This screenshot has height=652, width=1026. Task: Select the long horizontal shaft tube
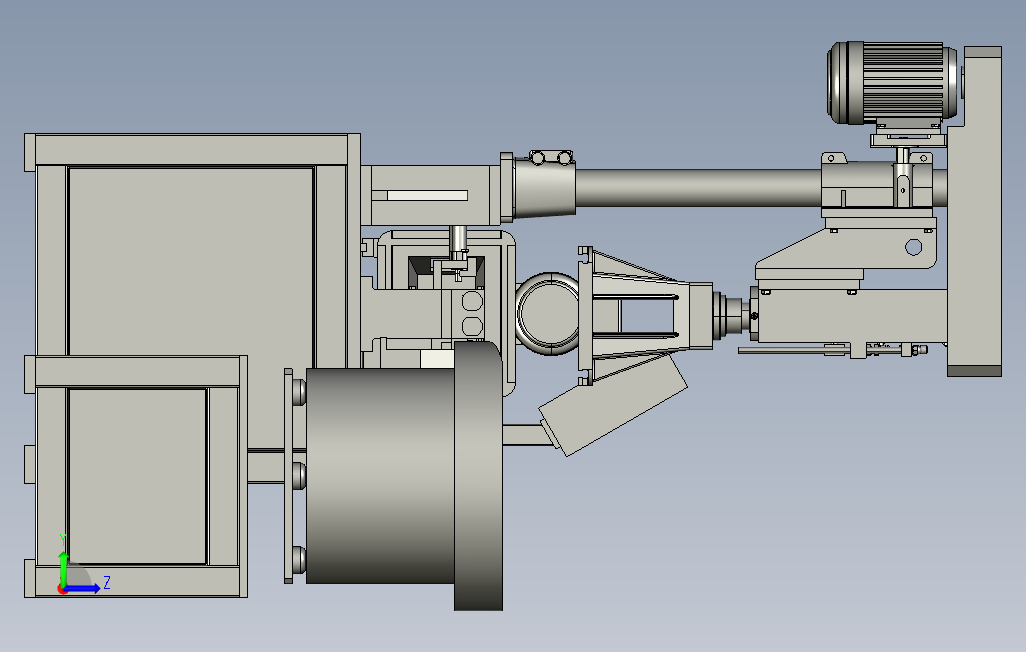tap(698, 188)
